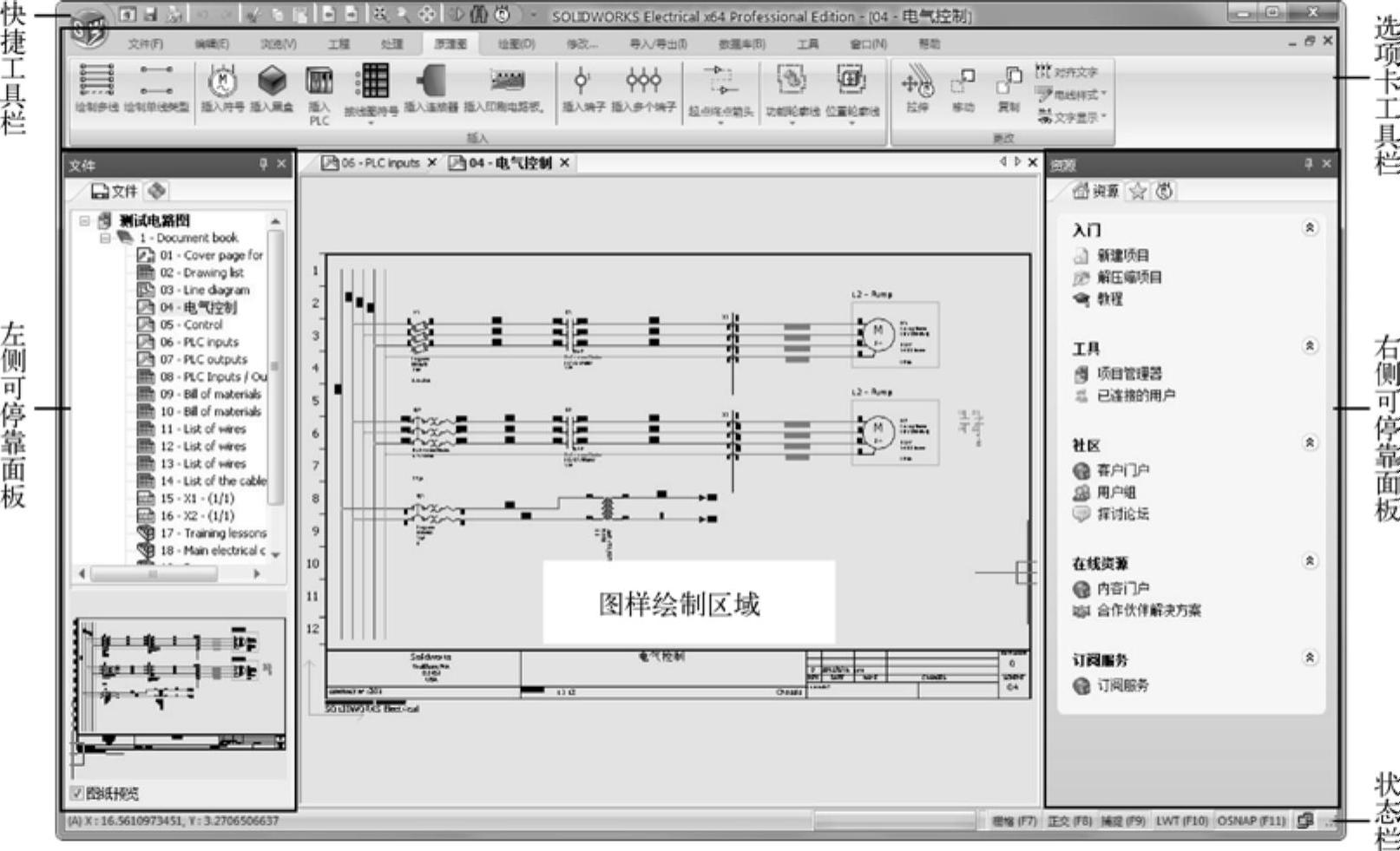This screenshot has width=1400, height=851.
Task: Toggle 正交 (F8) ortho mode
Action: (1069, 820)
